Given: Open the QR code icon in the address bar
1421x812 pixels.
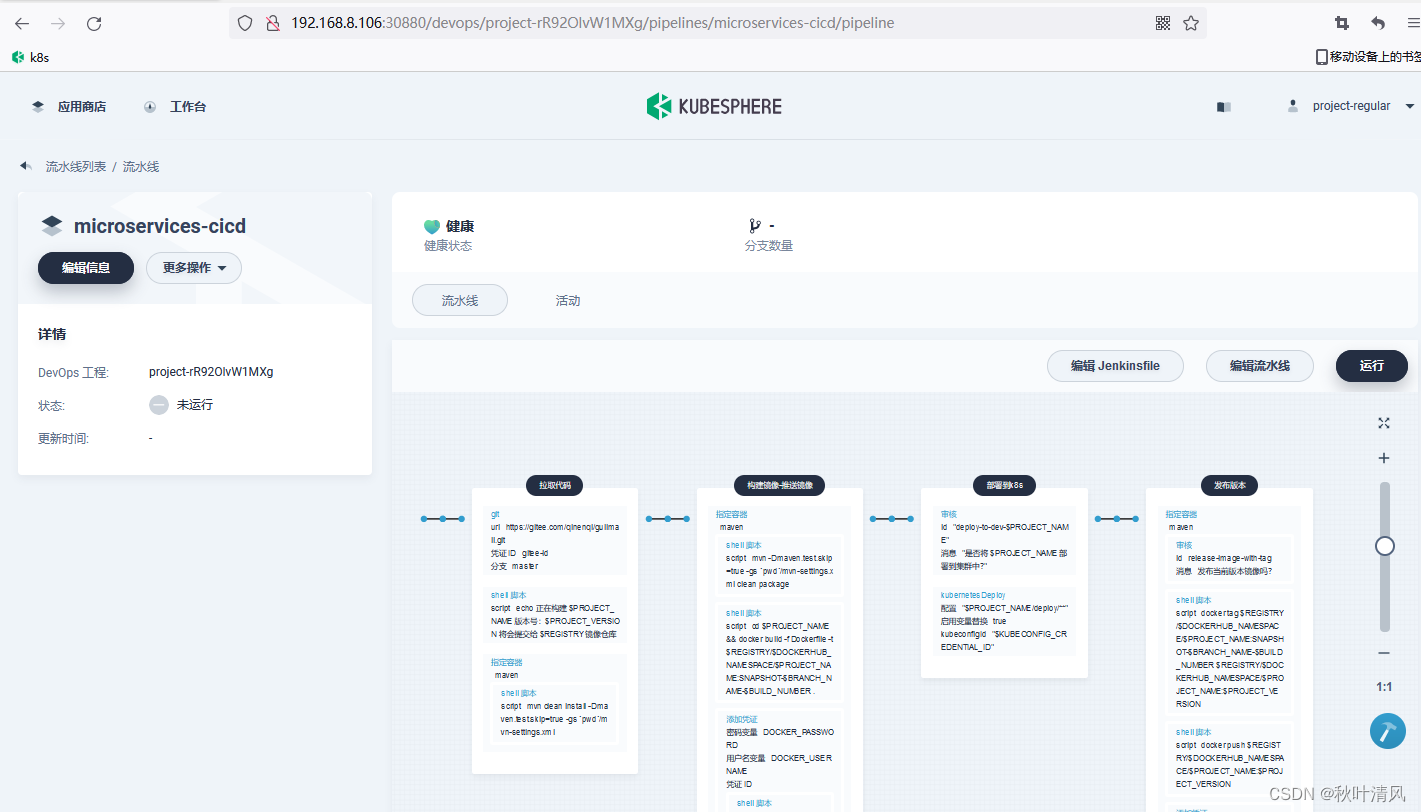Looking at the screenshot, I should tap(1163, 23).
